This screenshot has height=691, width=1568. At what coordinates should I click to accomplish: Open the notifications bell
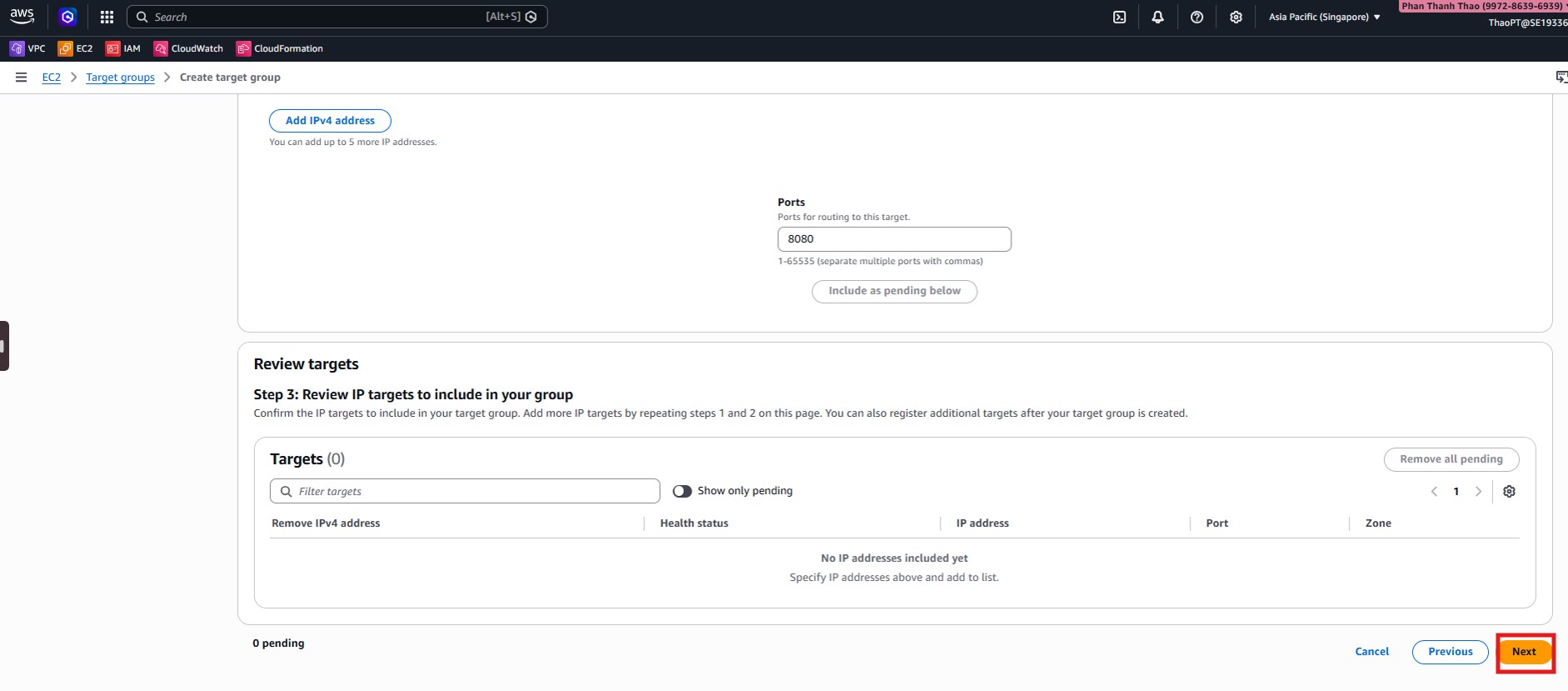pos(1157,17)
